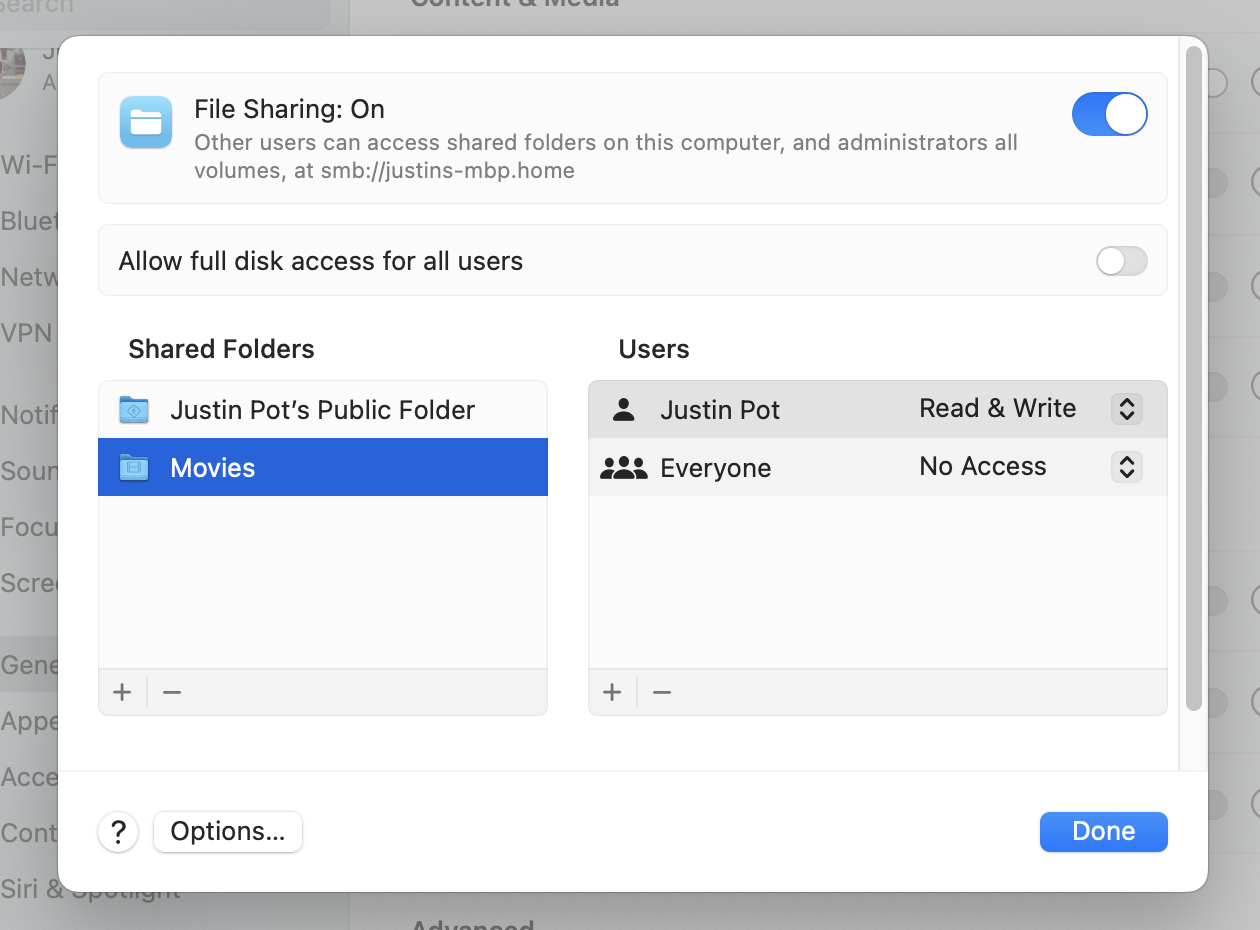Viewport: 1260px width, 930px height.
Task: Remove selected shared folder with minus button
Action: 172,692
